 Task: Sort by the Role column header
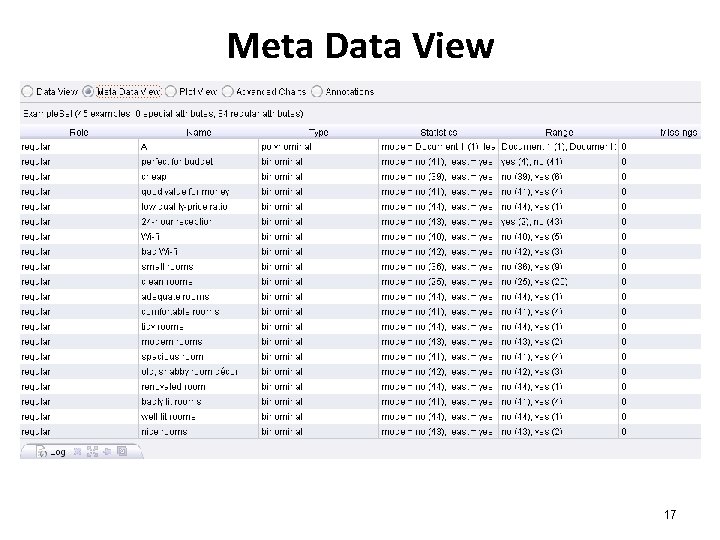click(79, 132)
